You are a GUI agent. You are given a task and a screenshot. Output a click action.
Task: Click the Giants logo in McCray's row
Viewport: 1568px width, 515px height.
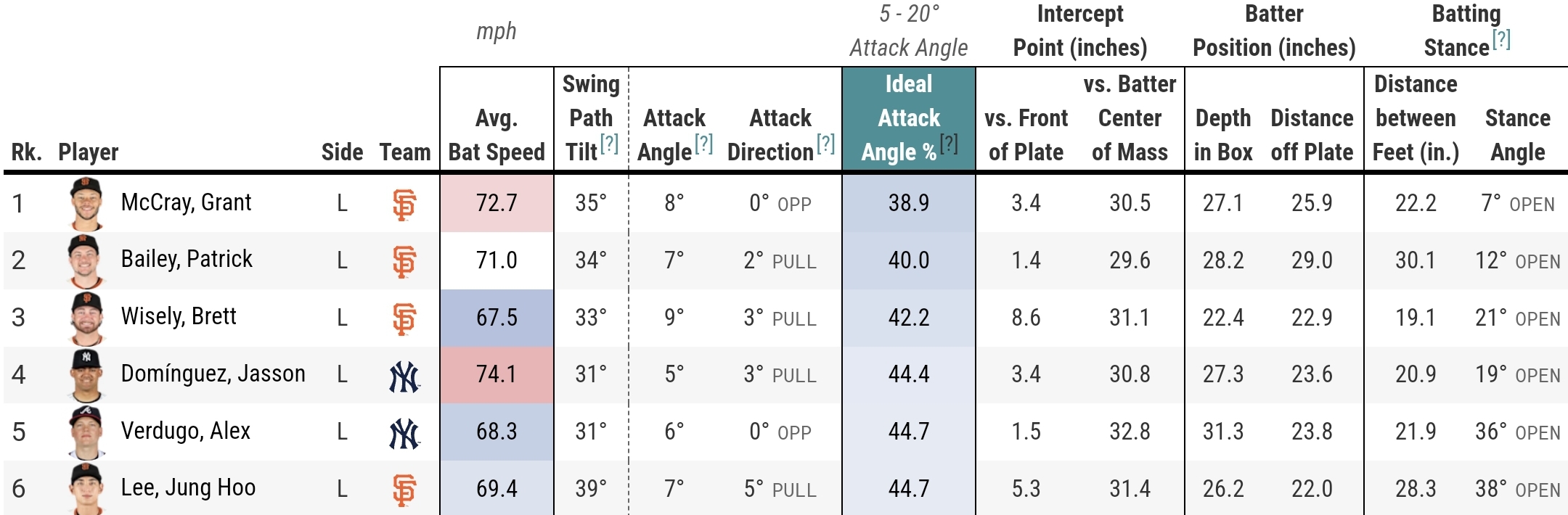(x=404, y=204)
